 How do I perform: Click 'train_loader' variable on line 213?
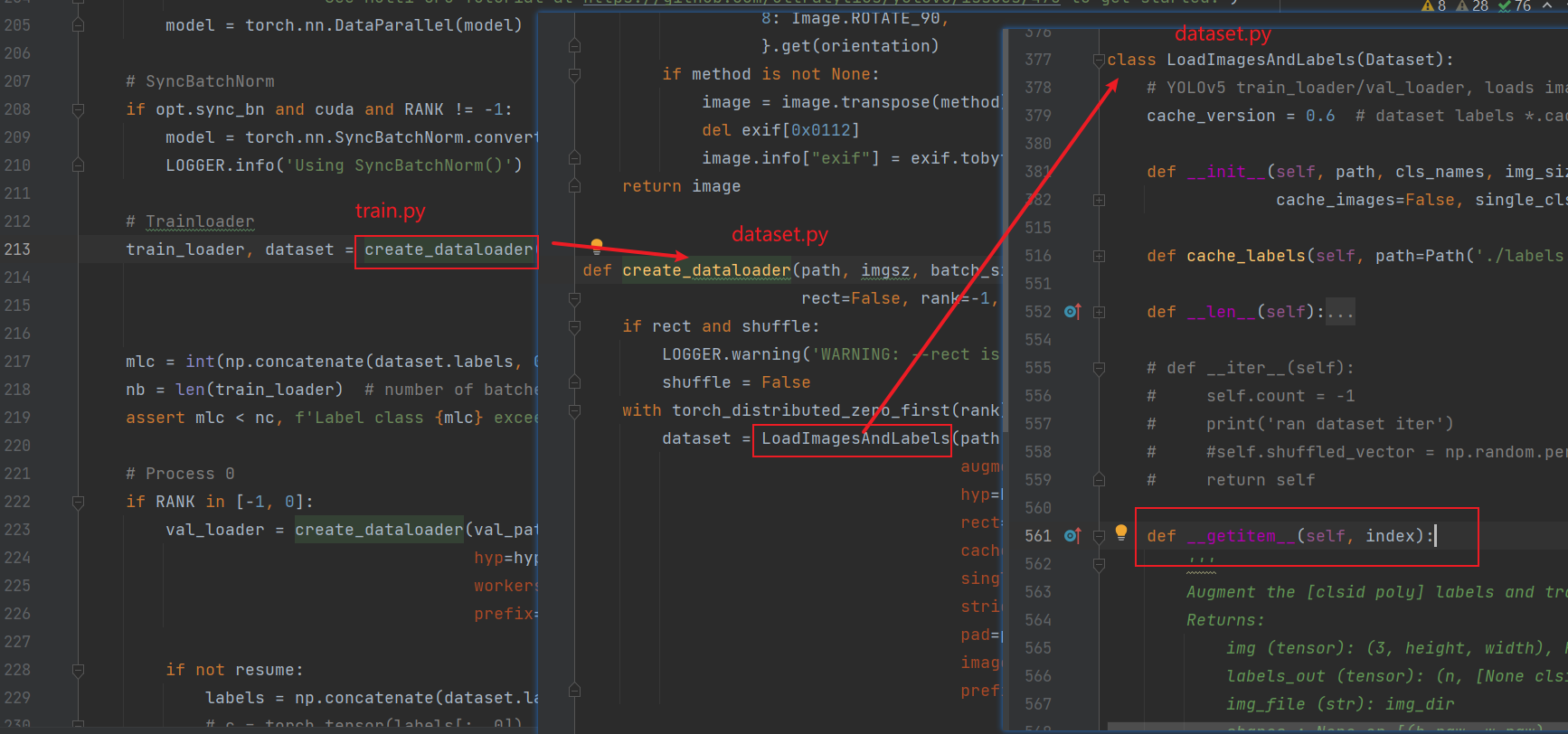pyautogui.click(x=185, y=249)
